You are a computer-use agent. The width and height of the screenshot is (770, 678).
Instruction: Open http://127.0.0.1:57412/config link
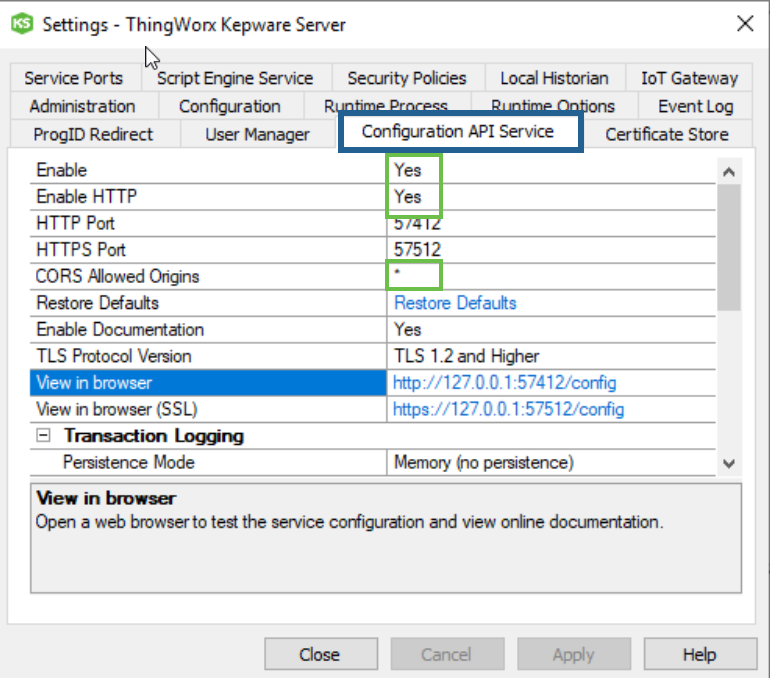click(x=504, y=383)
